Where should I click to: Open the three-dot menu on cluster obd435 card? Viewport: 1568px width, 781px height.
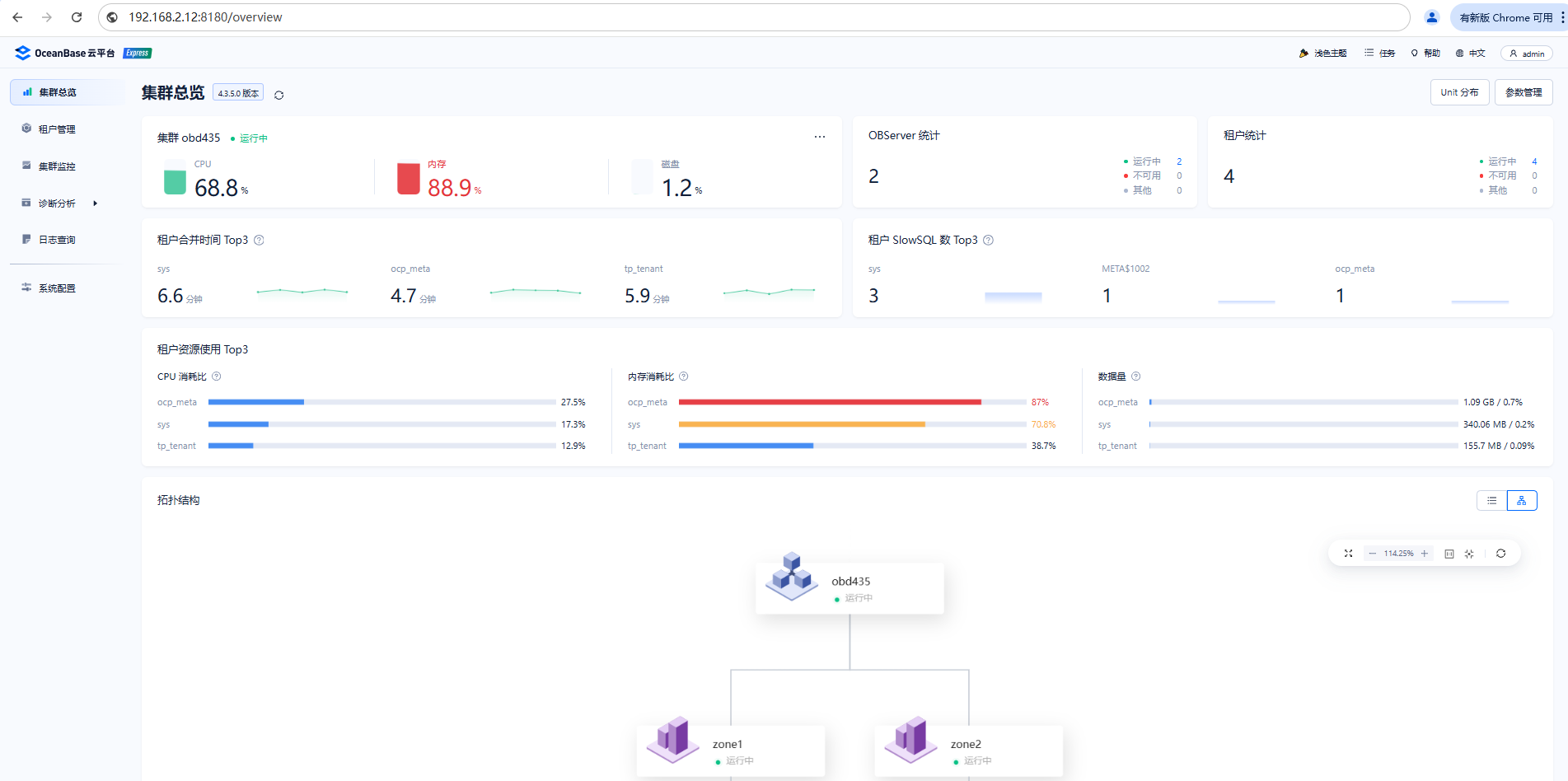click(819, 137)
